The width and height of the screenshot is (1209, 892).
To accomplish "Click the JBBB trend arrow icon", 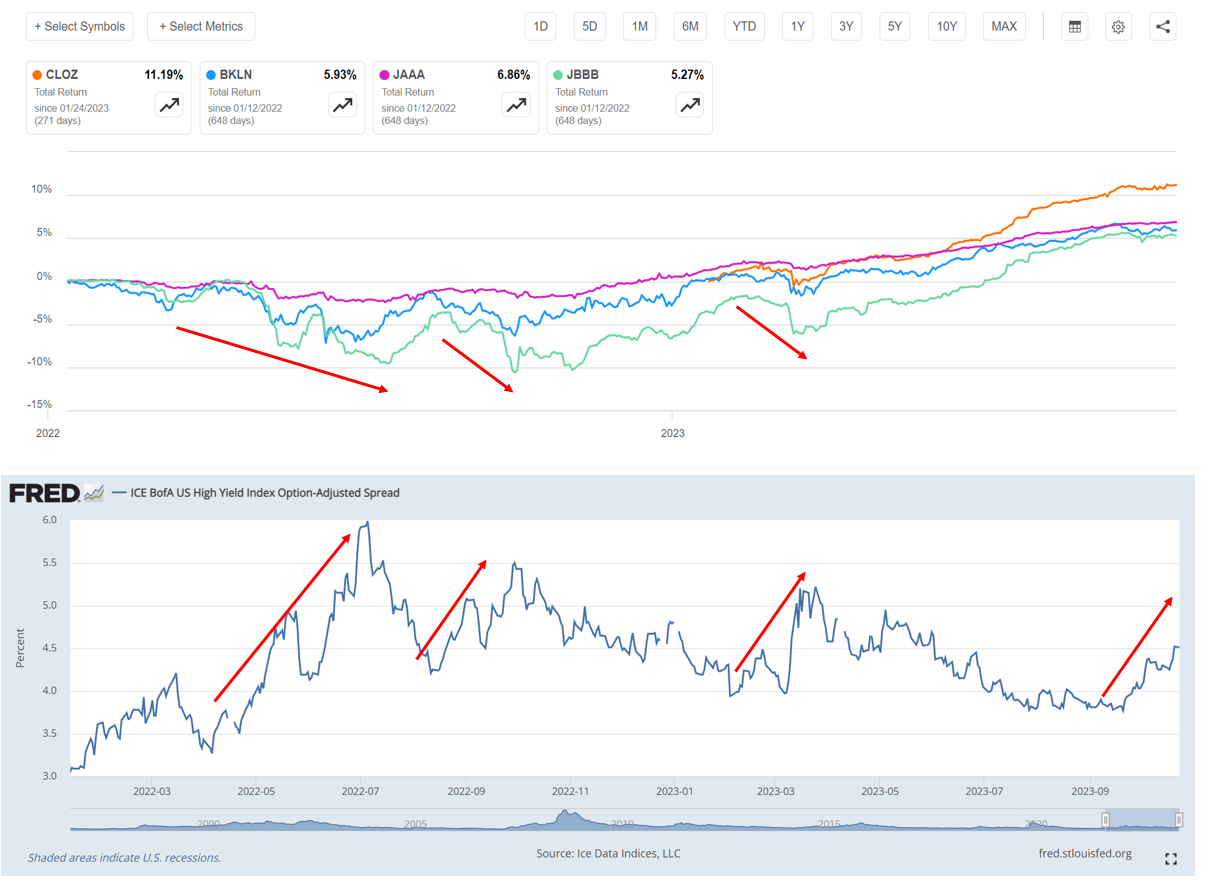I will tap(689, 104).
